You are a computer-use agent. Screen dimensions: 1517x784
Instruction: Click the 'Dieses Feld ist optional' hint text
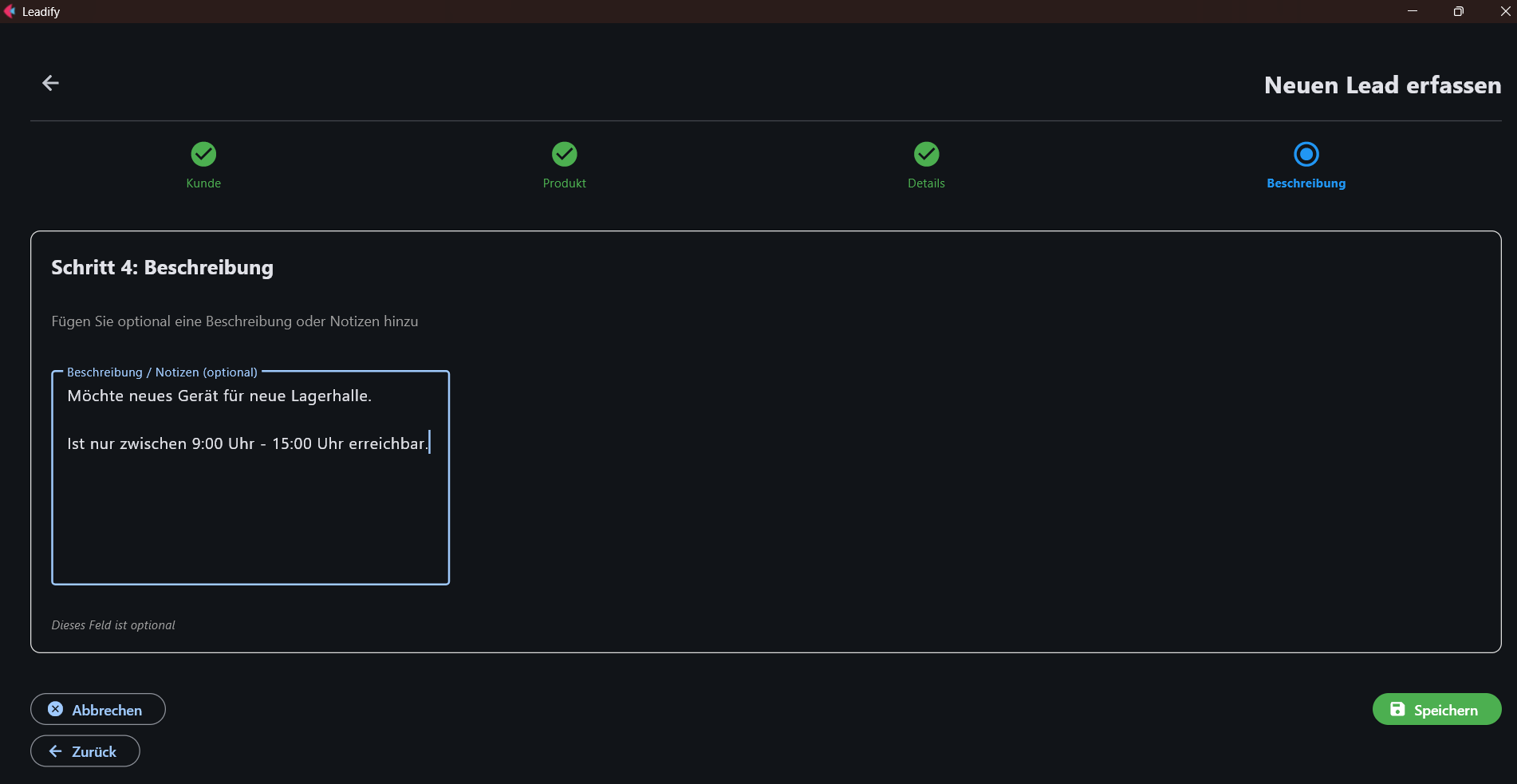tap(113, 625)
